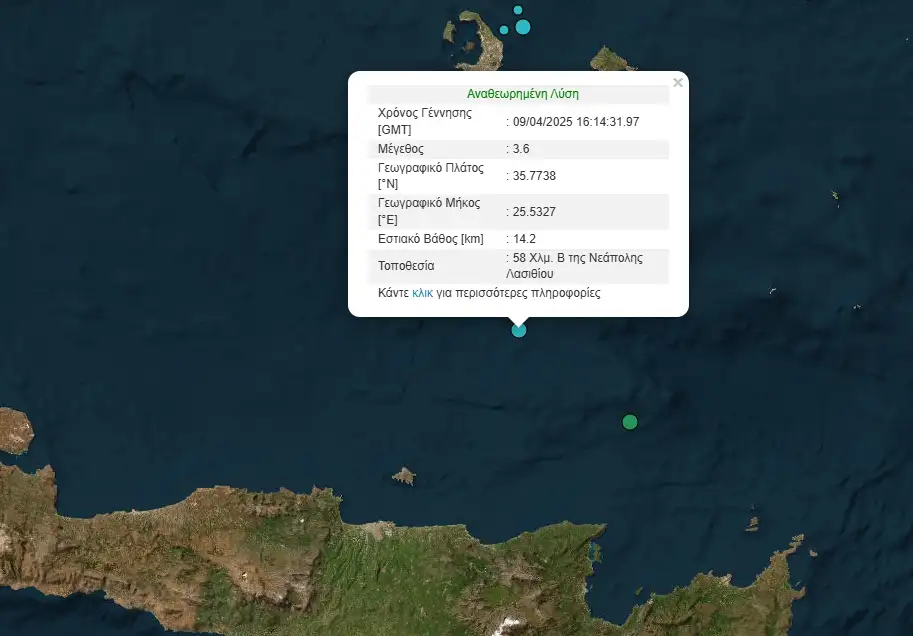Click the teal epicenter marker below the popup

click(518, 330)
